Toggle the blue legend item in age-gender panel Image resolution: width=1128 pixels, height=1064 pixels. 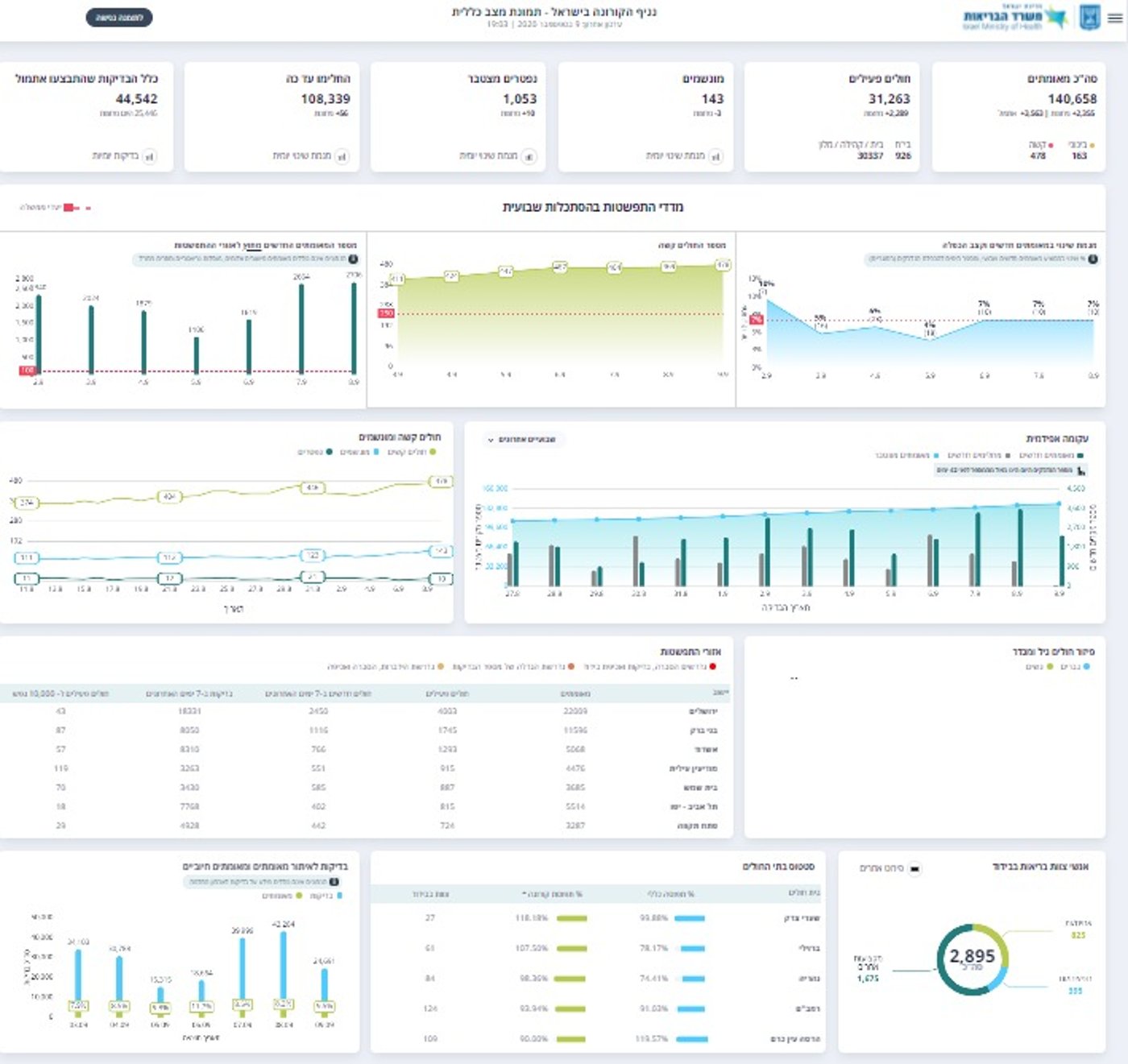[1075, 667]
